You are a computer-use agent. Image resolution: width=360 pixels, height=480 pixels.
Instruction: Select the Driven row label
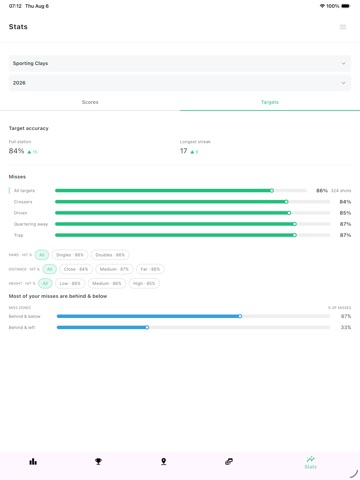pos(20,213)
